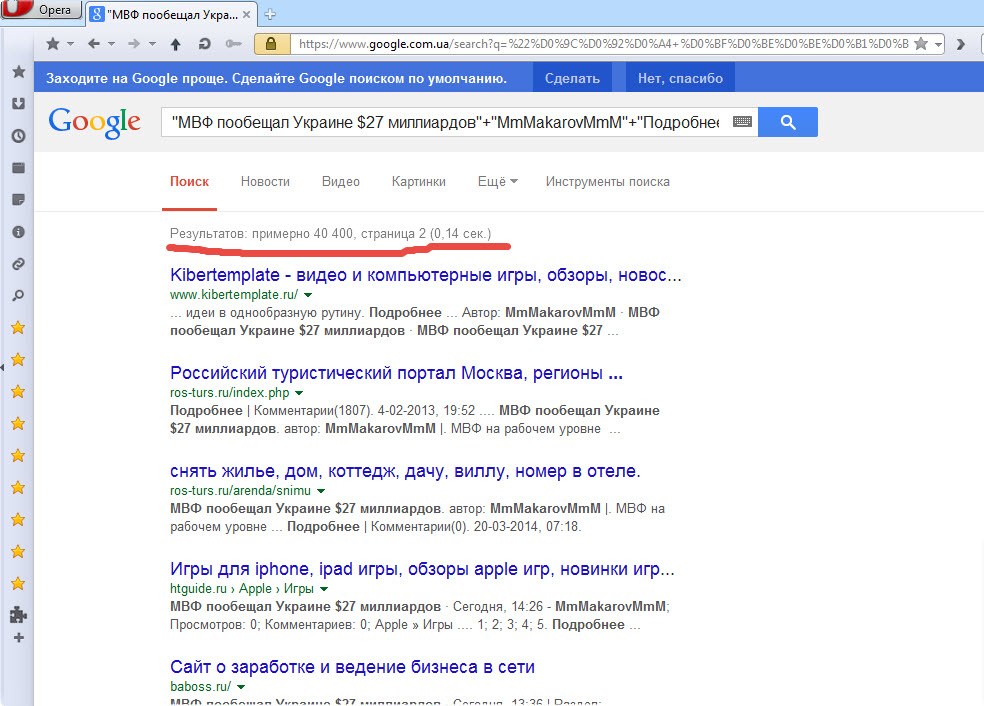
Task: Click the blue Google search button
Action: coord(787,122)
